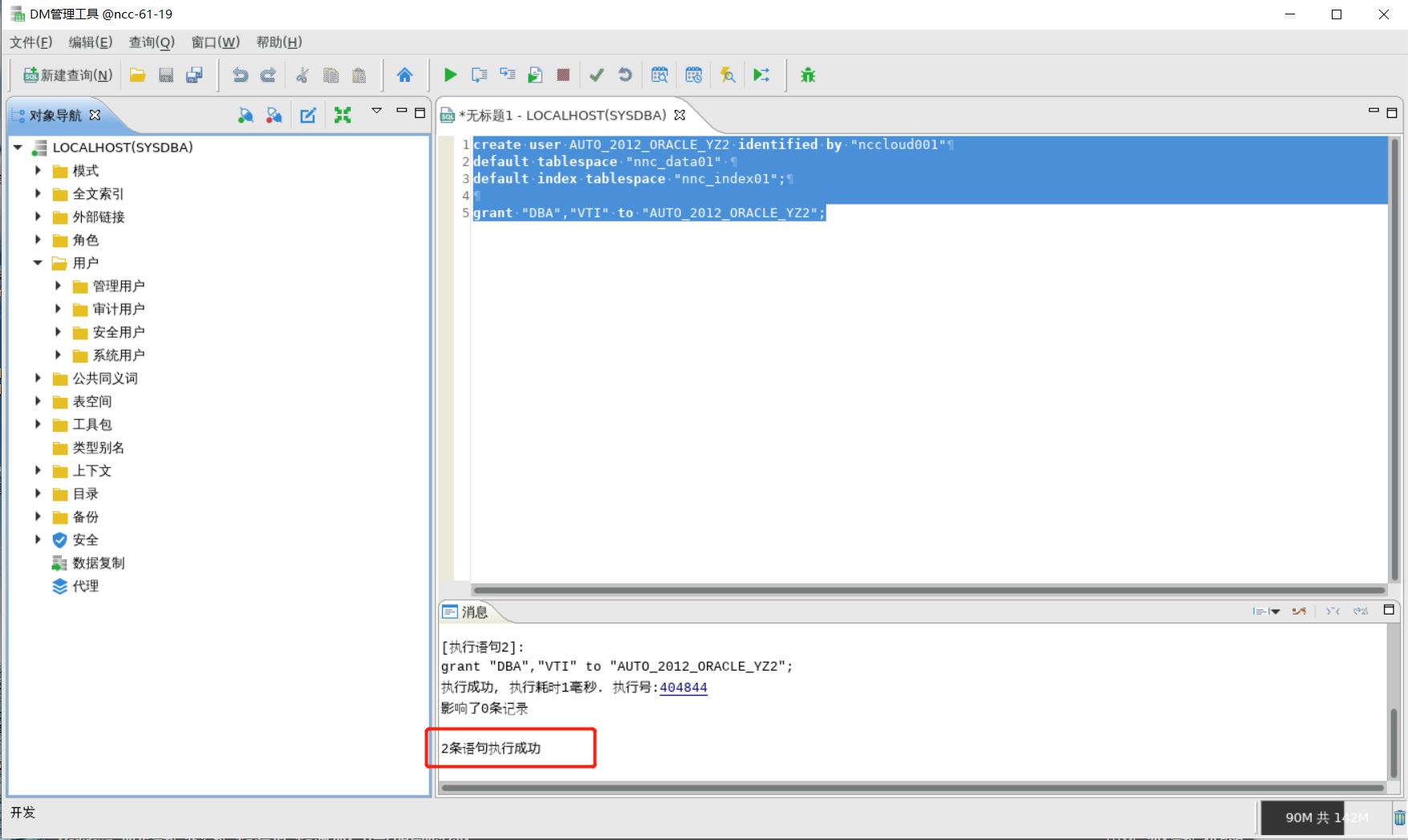Click the Home icon in toolbar
The height and width of the screenshot is (840, 1408).
click(404, 75)
